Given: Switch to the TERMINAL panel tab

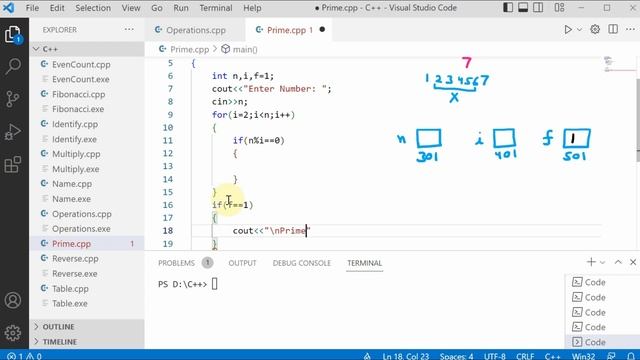Looking at the screenshot, I should point(364,263).
